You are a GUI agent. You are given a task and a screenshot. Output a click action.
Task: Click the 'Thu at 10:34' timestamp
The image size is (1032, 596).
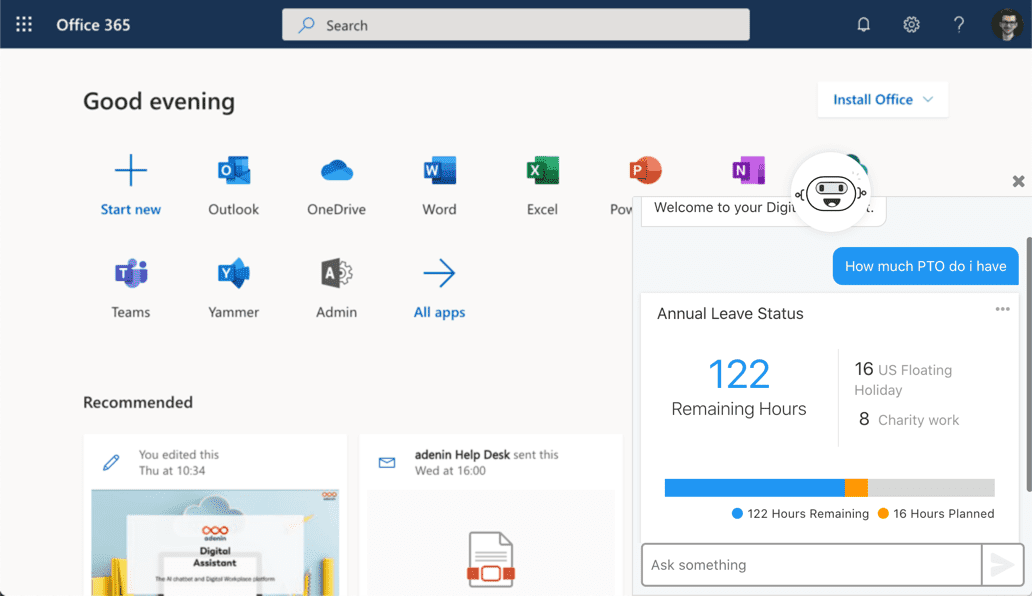(172, 471)
